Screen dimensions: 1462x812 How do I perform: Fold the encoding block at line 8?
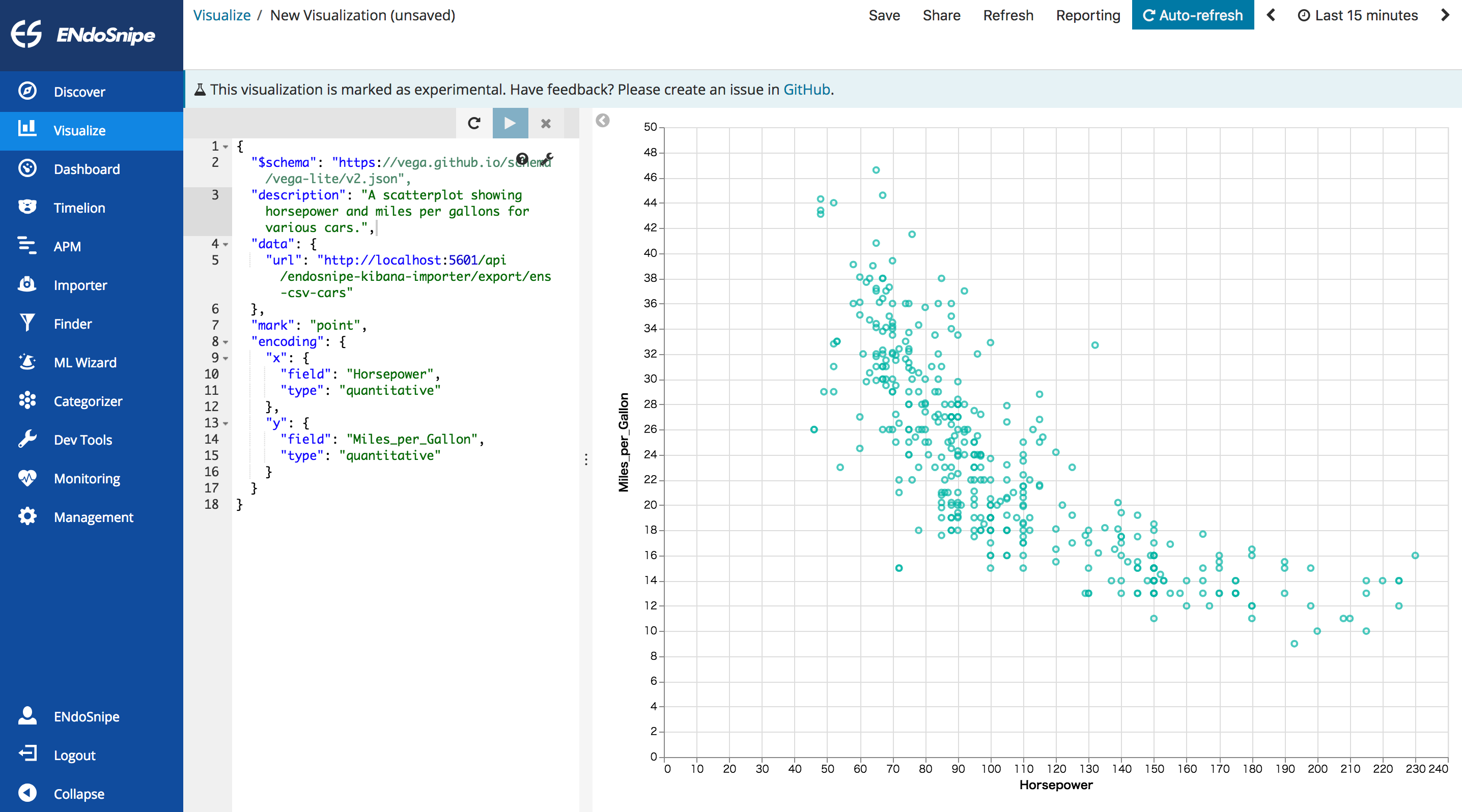(x=226, y=342)
